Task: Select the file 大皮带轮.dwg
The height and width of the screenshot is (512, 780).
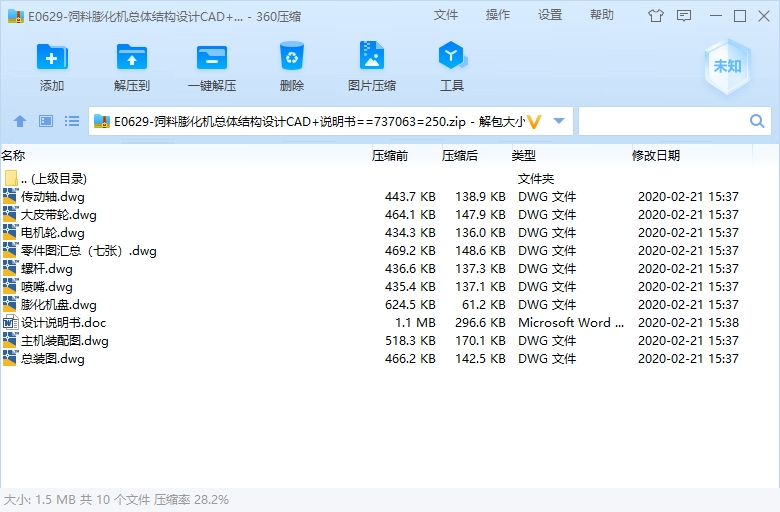Action: click(x=59, y=214)
